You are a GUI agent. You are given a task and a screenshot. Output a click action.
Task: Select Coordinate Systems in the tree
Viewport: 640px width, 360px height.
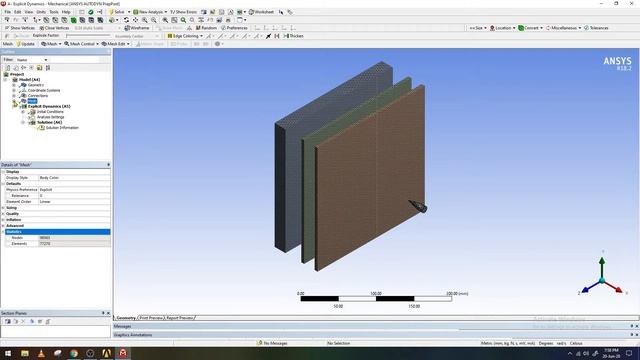(x=44, y=90)
